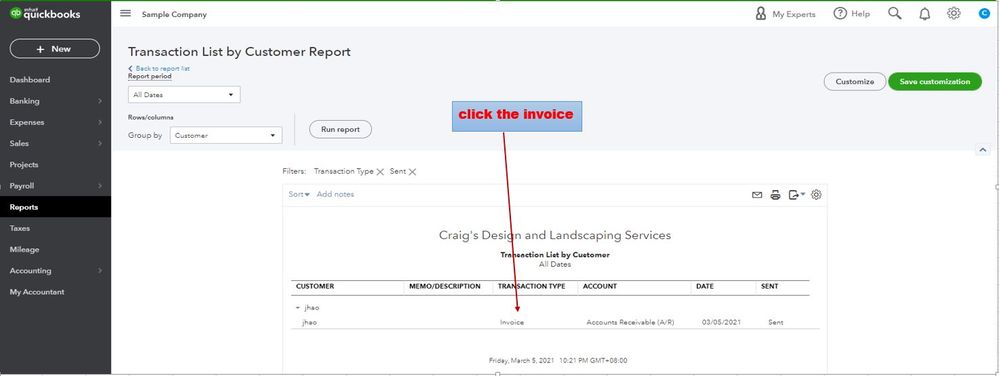The height and width of the screenshot is (376, 999).
Task: Click the Customize button
Action: tap(854, 82)
